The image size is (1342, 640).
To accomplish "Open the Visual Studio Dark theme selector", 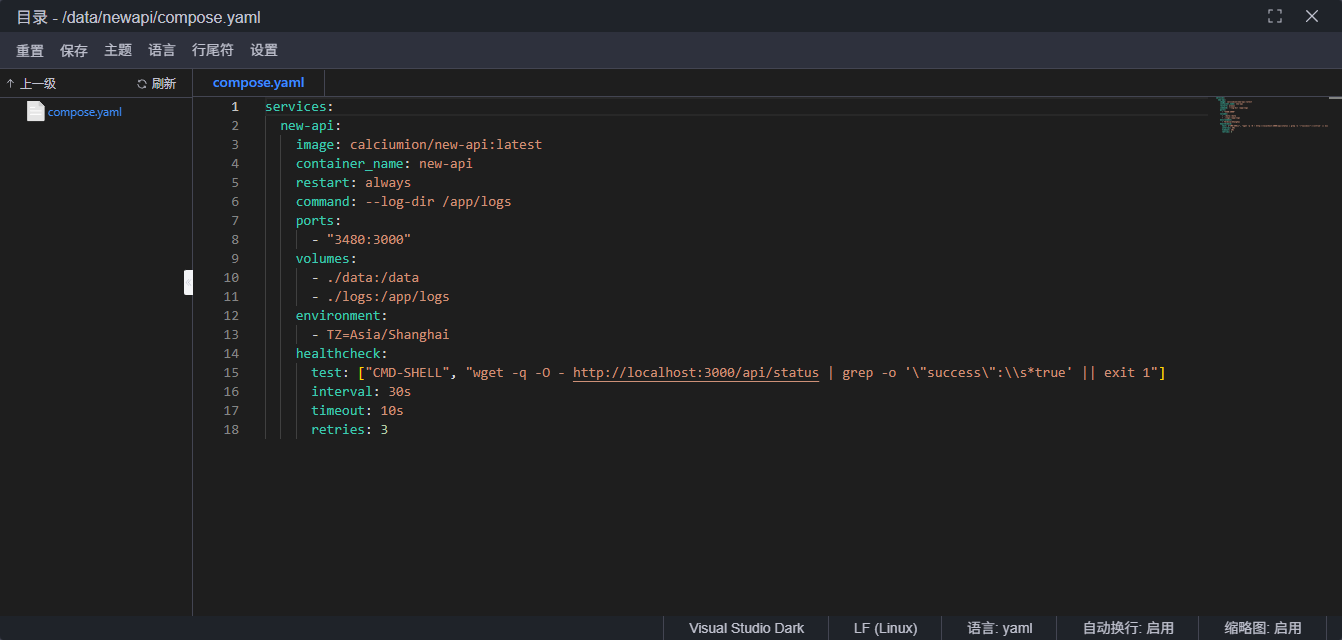I will pyautogui.click(x=746, y=628).
